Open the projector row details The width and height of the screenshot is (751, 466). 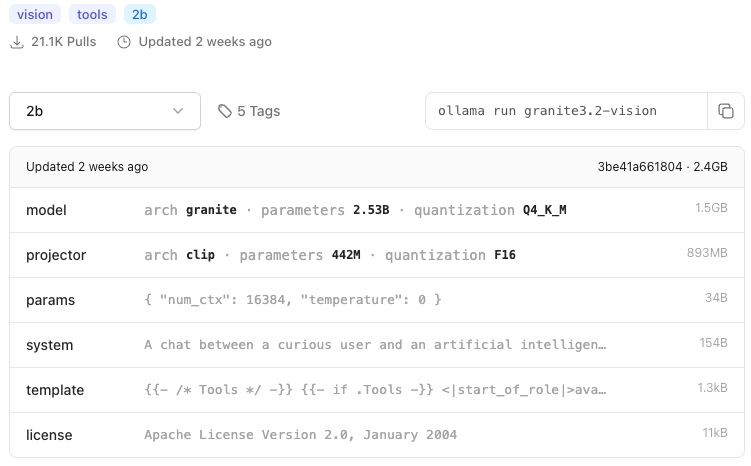(376, 255)
